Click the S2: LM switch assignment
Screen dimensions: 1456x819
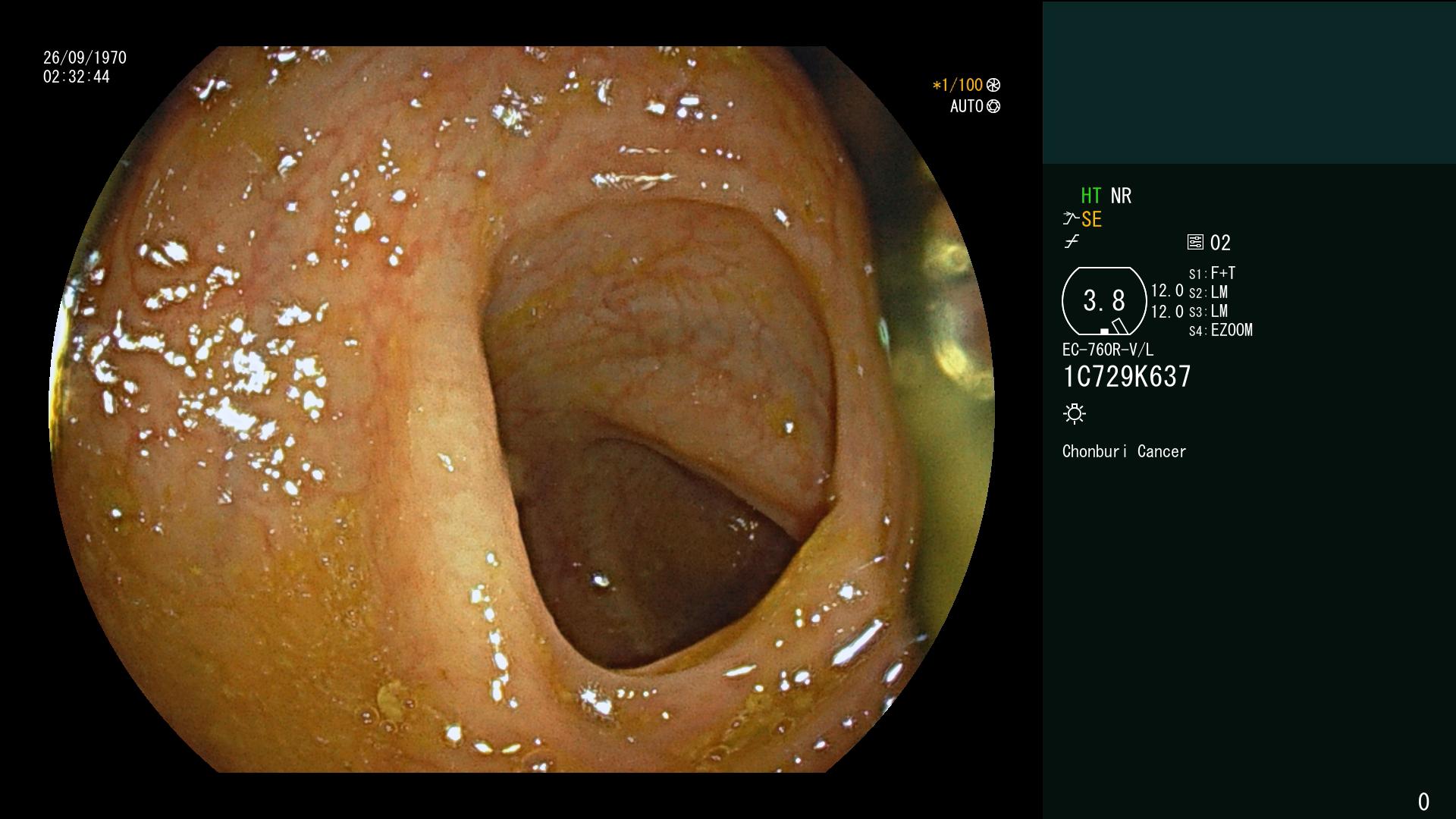coord(1208,293)
